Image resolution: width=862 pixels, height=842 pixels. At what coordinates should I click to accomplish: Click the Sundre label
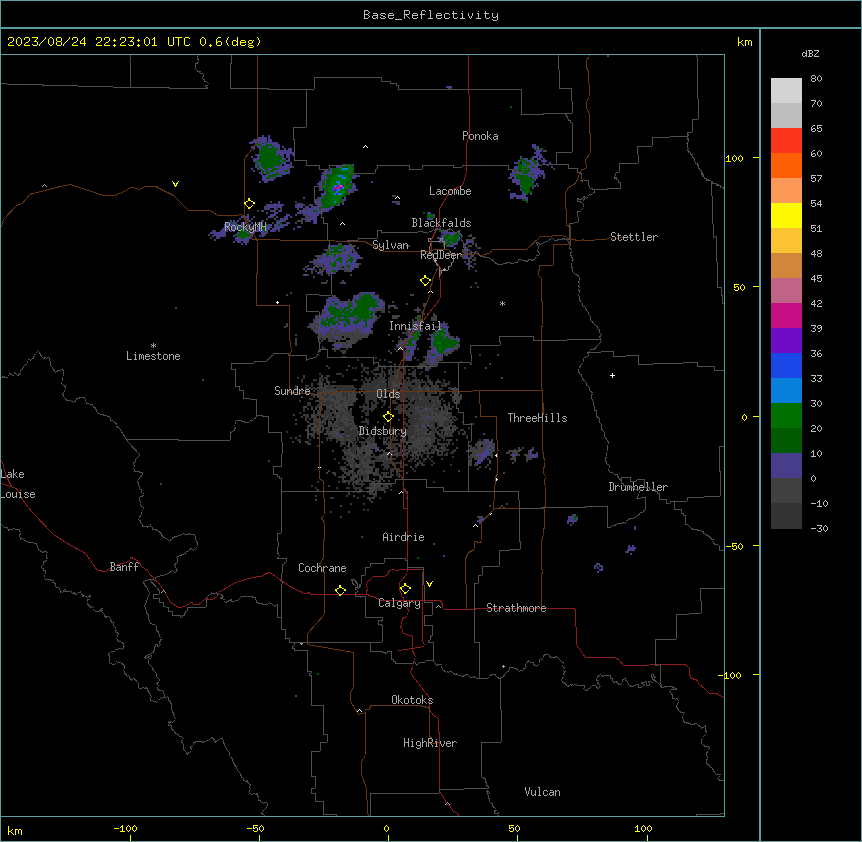(x=292, y=391)
